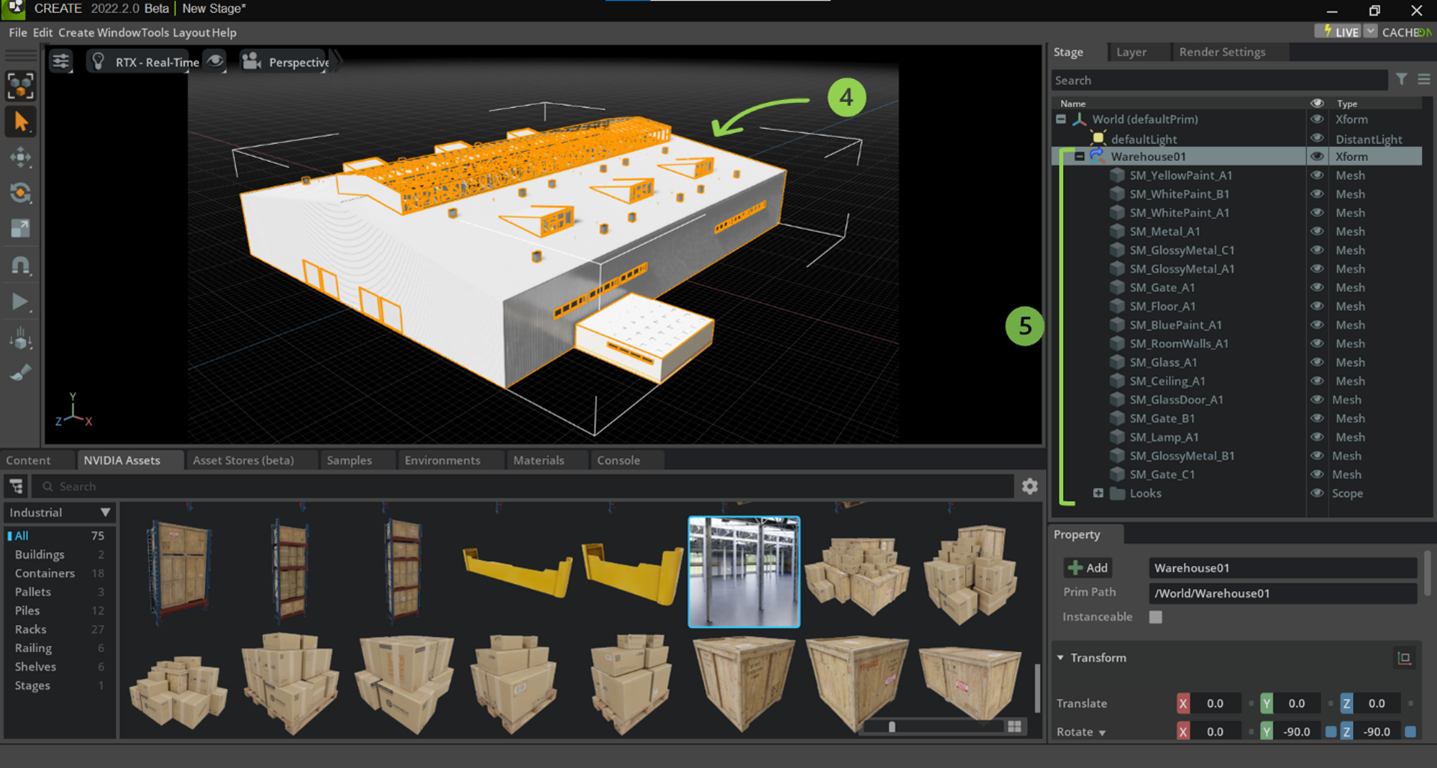1437x768 pixels.
Task: Hide SM_Lamp_A1 mesh
Action: point(1317,437)
